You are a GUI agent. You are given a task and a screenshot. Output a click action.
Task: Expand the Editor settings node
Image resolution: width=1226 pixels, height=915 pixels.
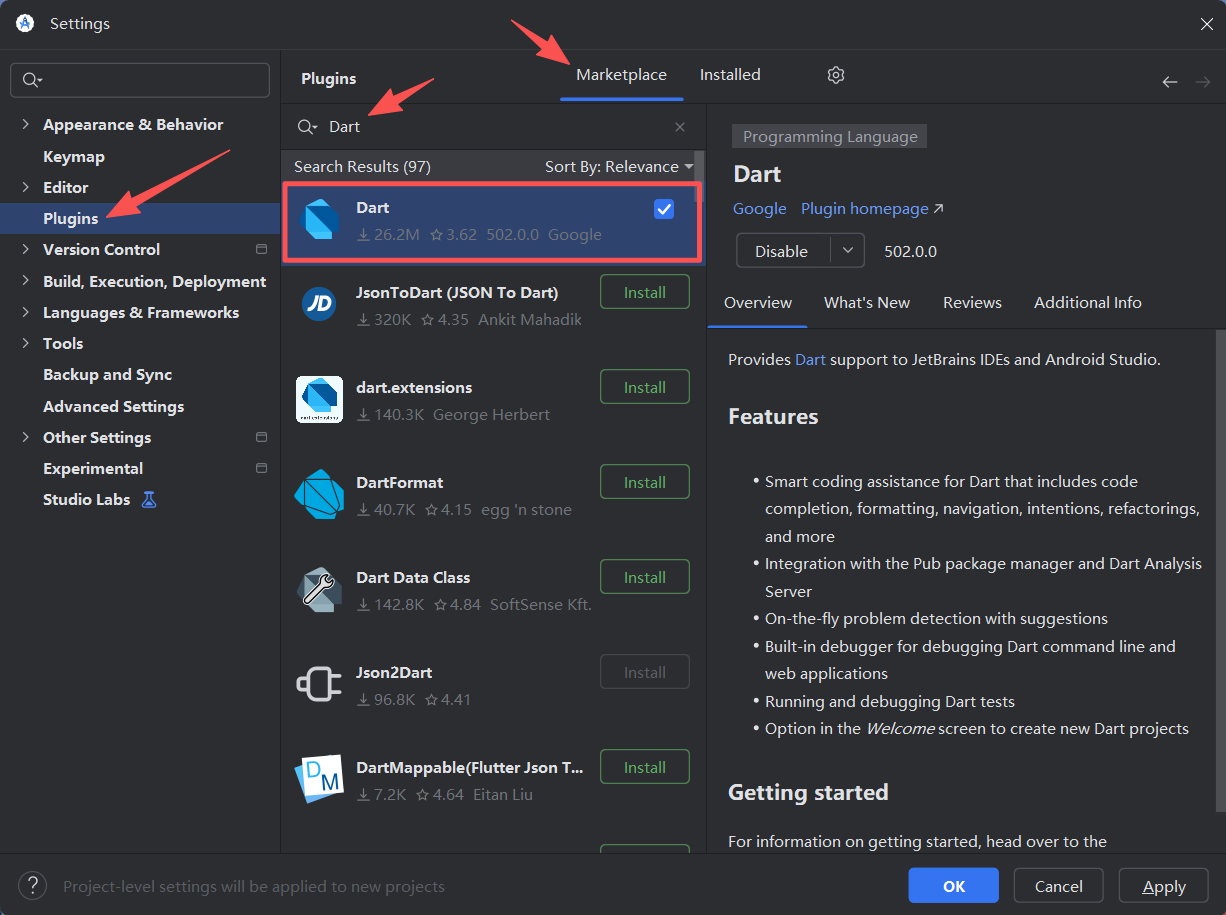pos(25,187)
